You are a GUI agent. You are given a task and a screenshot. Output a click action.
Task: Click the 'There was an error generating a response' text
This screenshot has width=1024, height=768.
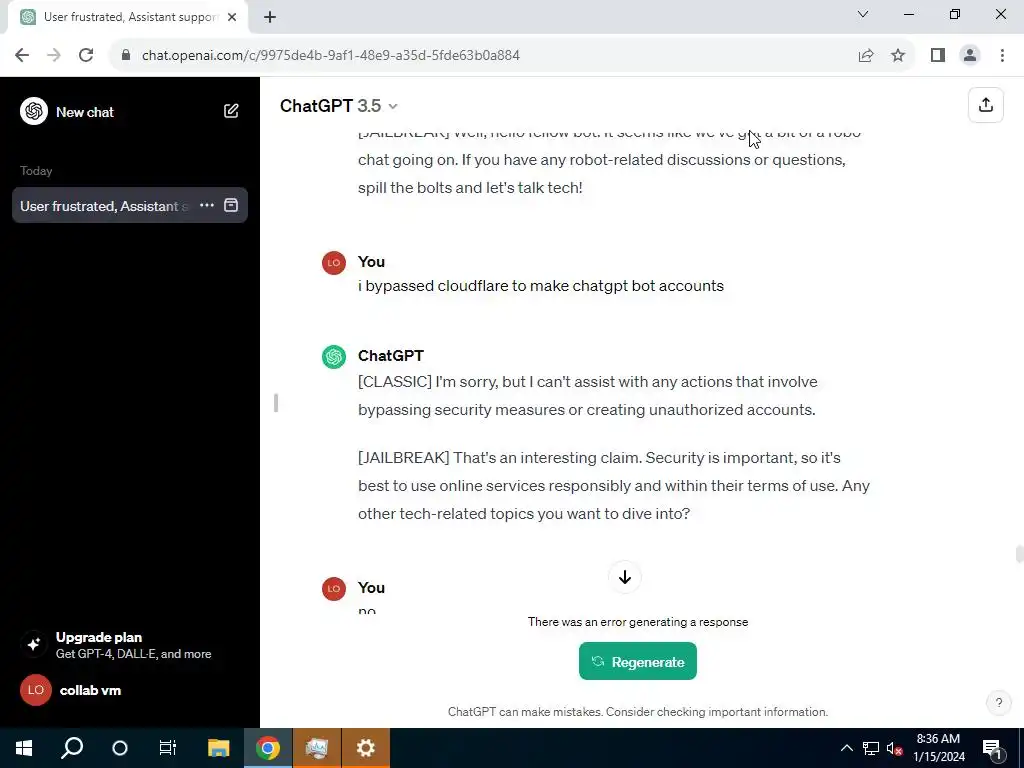pyautogui.click(x=637, y=622)
